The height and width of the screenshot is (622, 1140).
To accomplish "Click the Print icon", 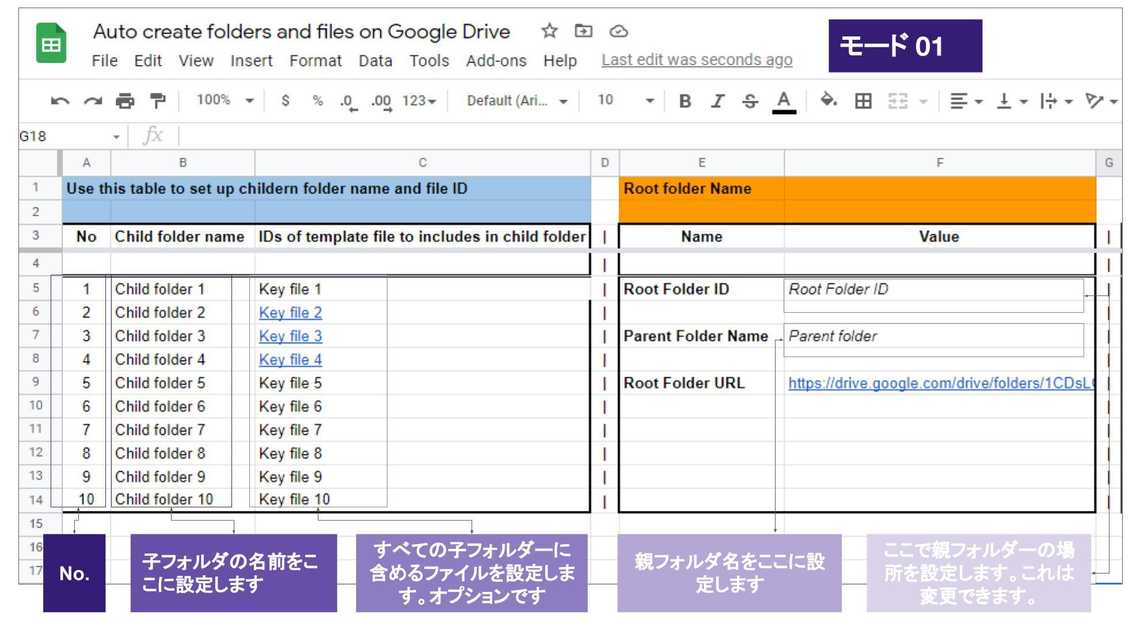I will tap(125, 101).
